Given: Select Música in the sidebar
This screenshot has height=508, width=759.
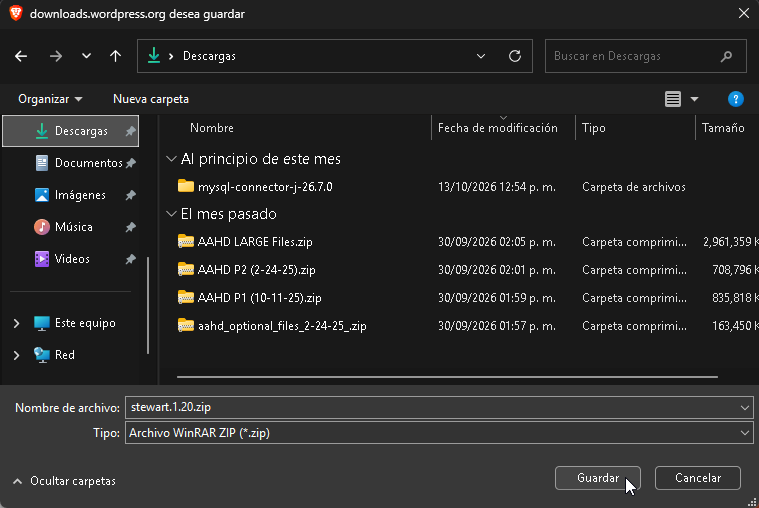Looking at the screenshot, I should (71, 227).
